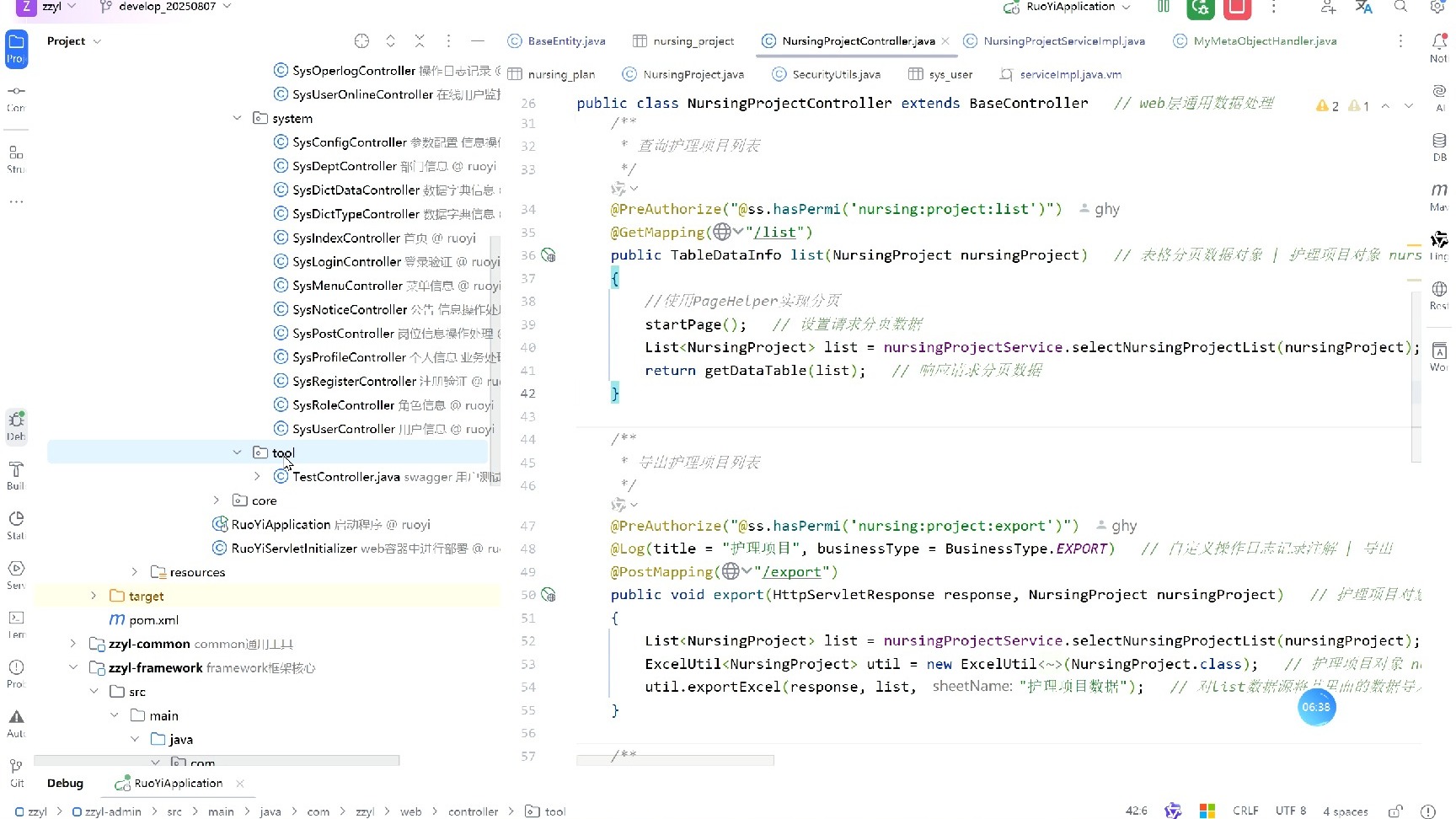The height and width of the screenshot is (819, 1456).
Task: Click the /export mapping URL link
Action: click(792, 572)
